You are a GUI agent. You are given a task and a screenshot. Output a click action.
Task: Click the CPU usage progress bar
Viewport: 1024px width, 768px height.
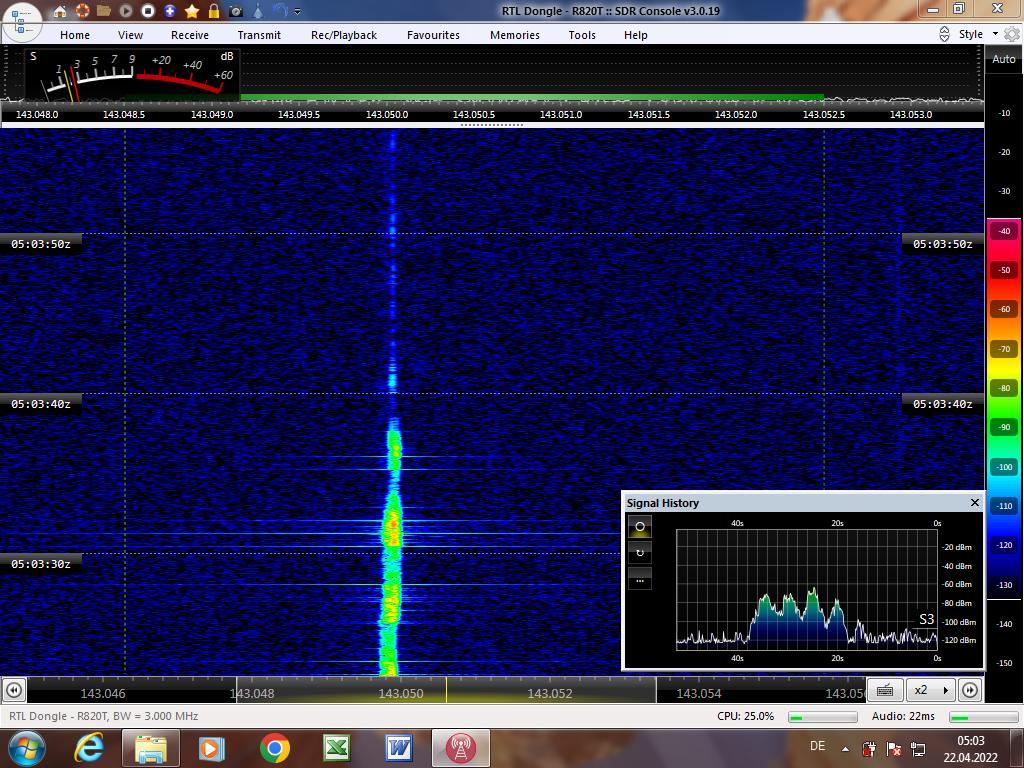[823, 717]
